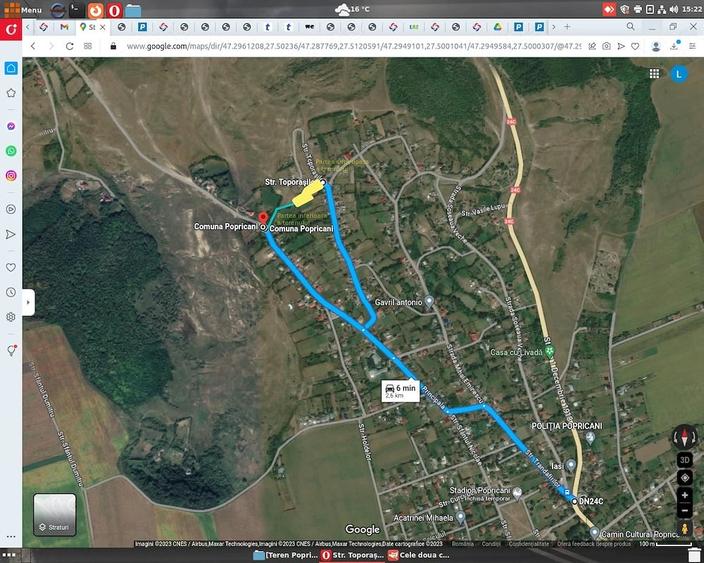Open Player icon in Opera sidebar
Screen dimensions: 704x563
click(x=11, y=209)
